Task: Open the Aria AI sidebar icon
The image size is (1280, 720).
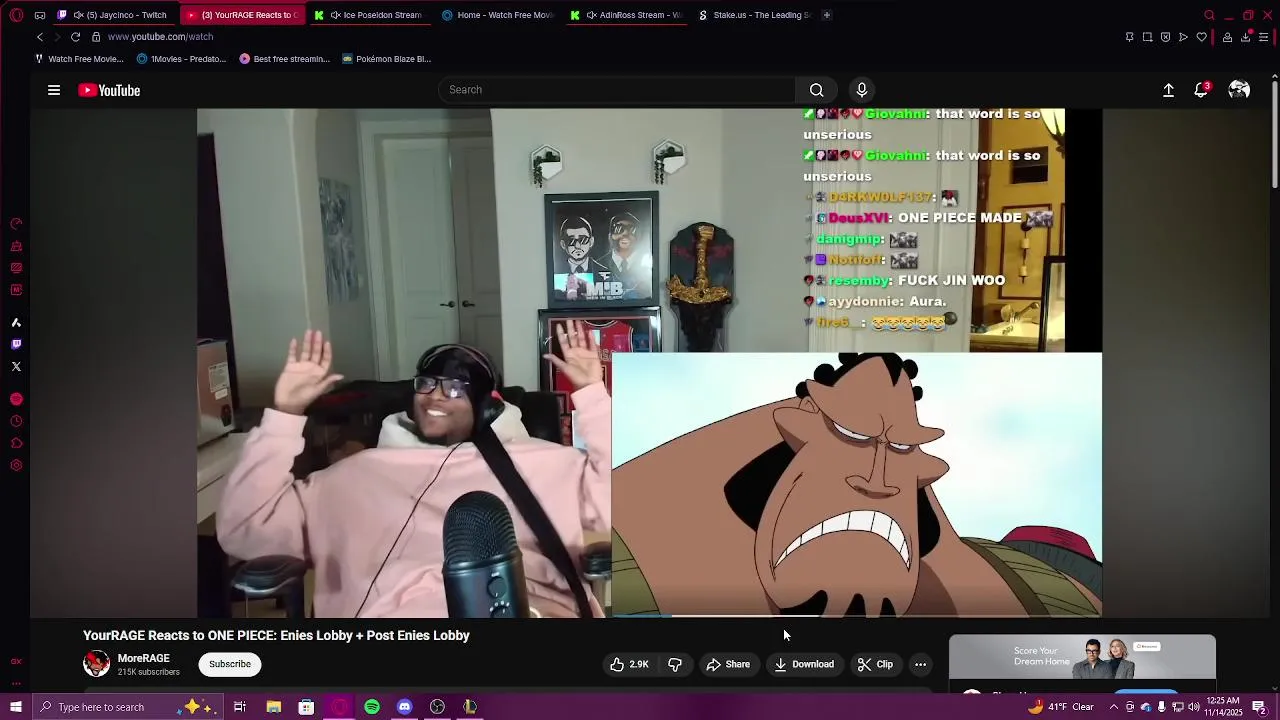Action: tap(16, 322)
